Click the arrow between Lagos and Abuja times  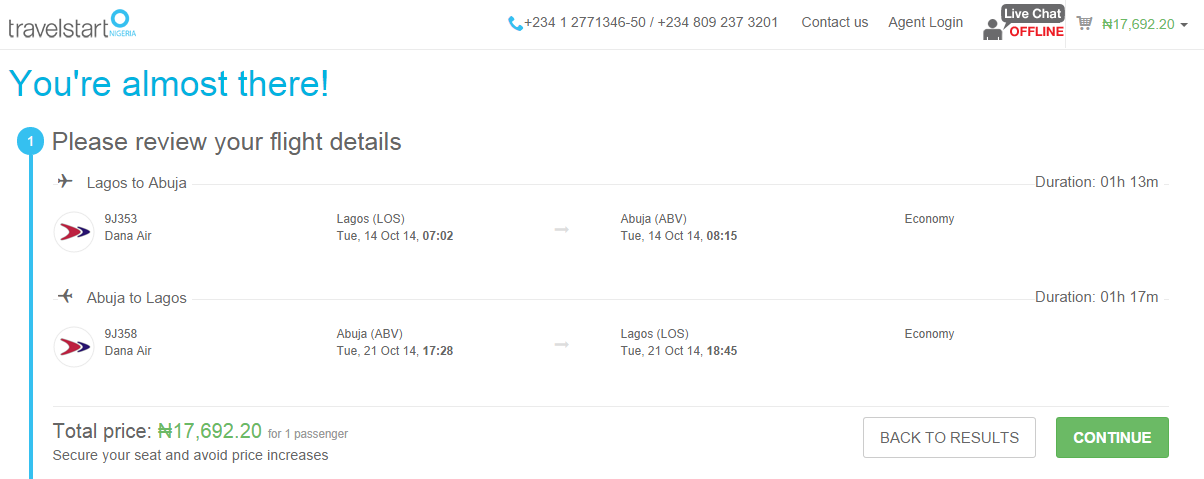click(562, 229)
